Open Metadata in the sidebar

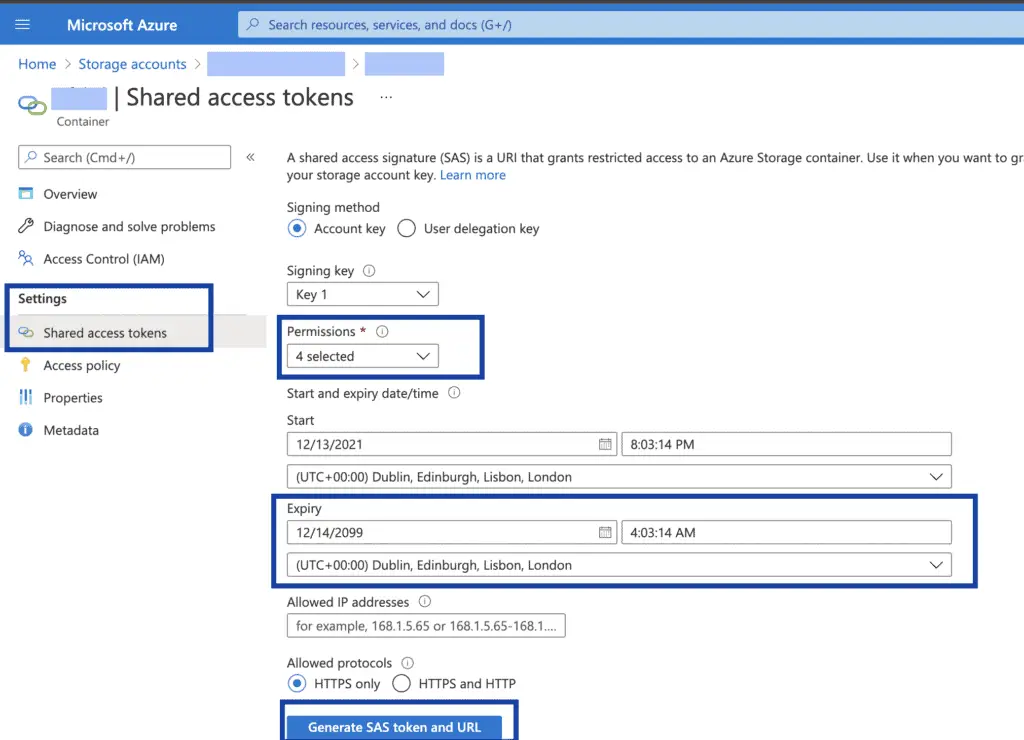71,430
